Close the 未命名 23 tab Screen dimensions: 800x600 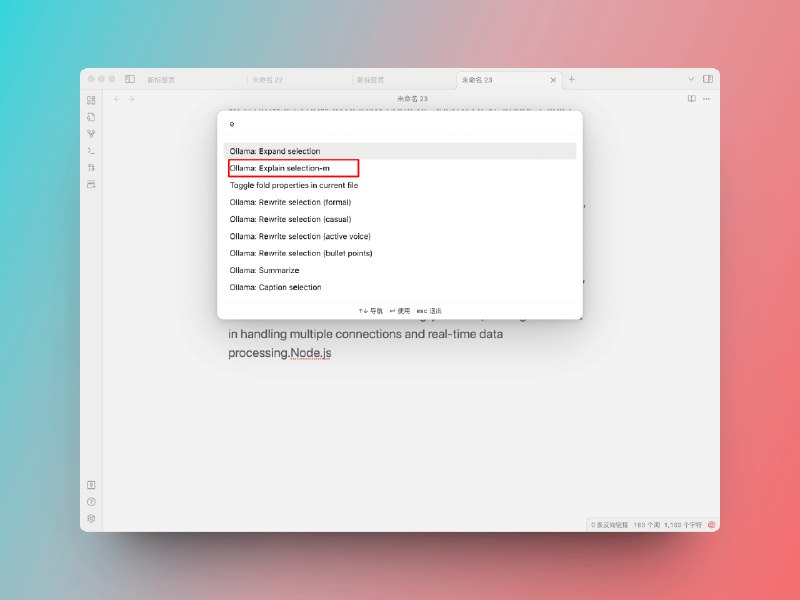(553, 80)
